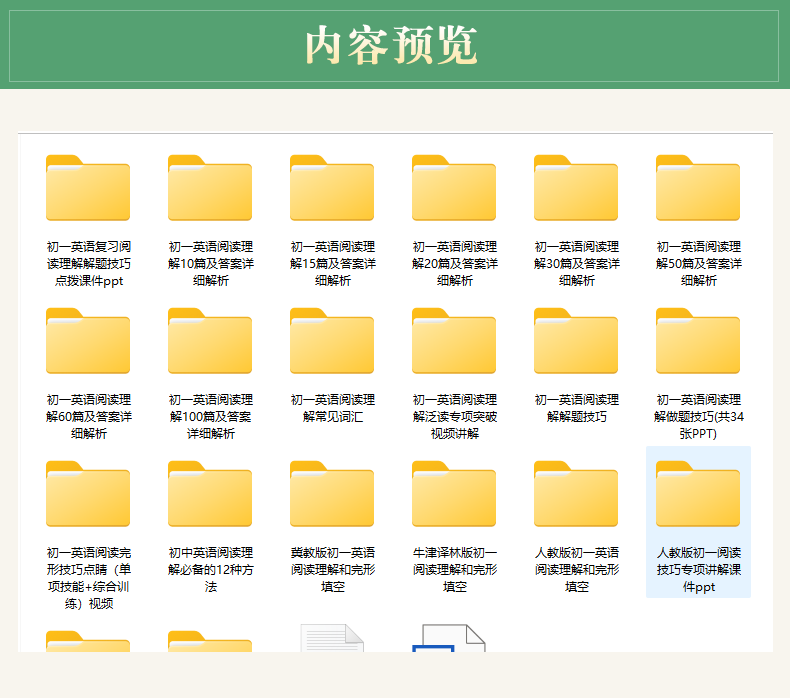Image resolution: width=790 pixels, height=698 pixels.
Task: Open folder icon for 冀教版初一英语阅读理解和完形填空
Action: (x=332, y=494)
